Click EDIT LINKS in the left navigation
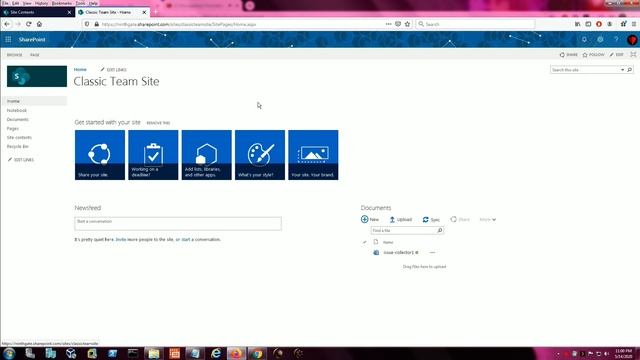The image size is (640, 360). pyautogui.click(x=21, y=160)
